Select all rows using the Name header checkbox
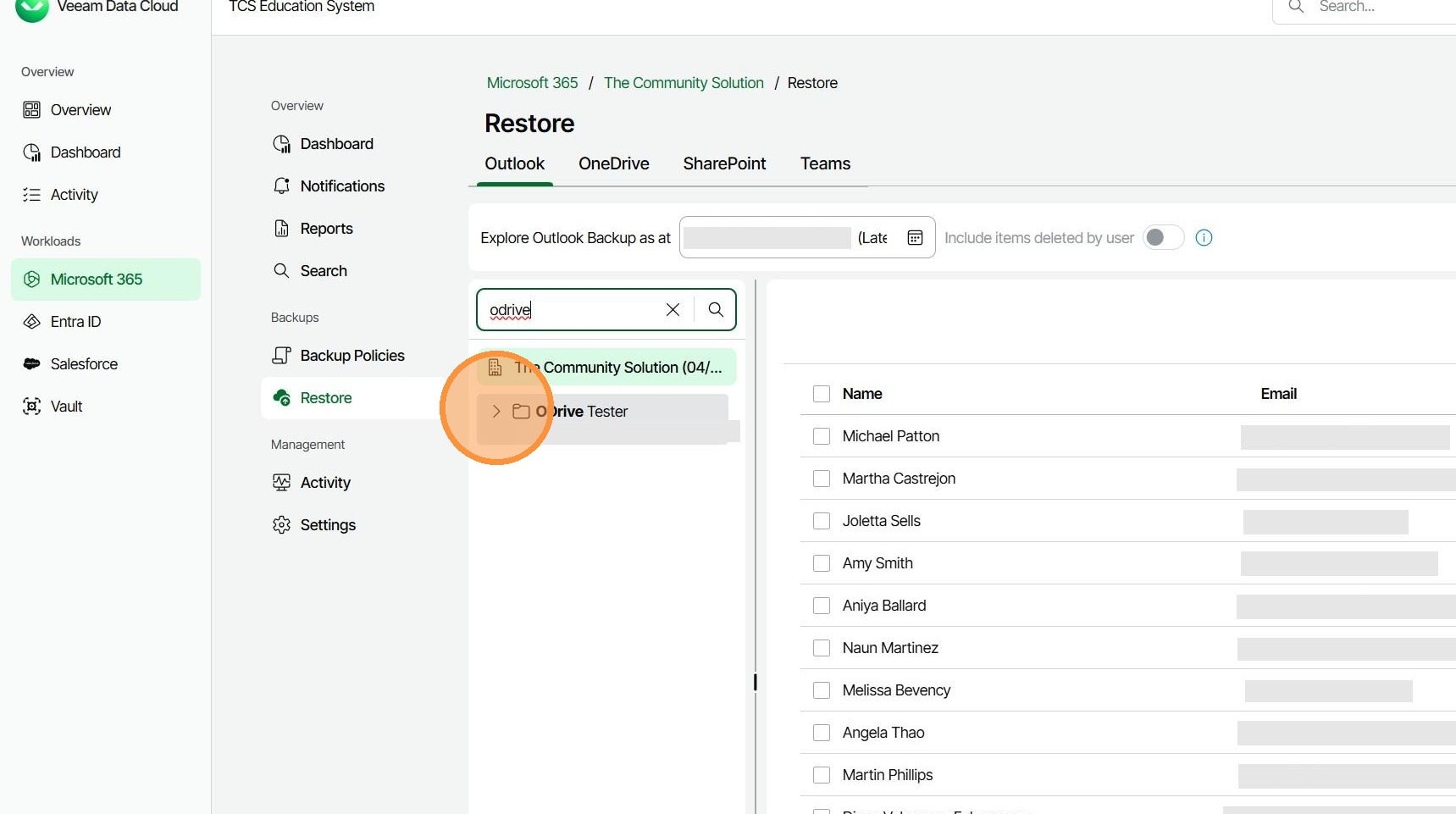This screenshot has height=814, width=1456. [822, 394]
